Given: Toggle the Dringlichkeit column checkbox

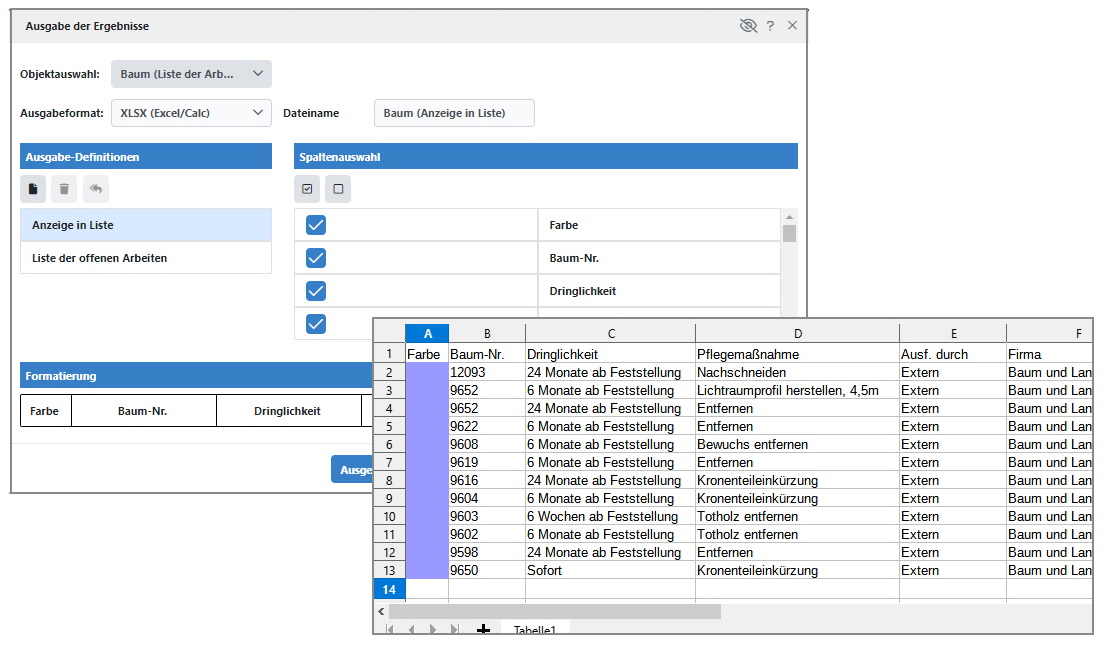Looking at the screenshot, I should [x=316, y=291].
